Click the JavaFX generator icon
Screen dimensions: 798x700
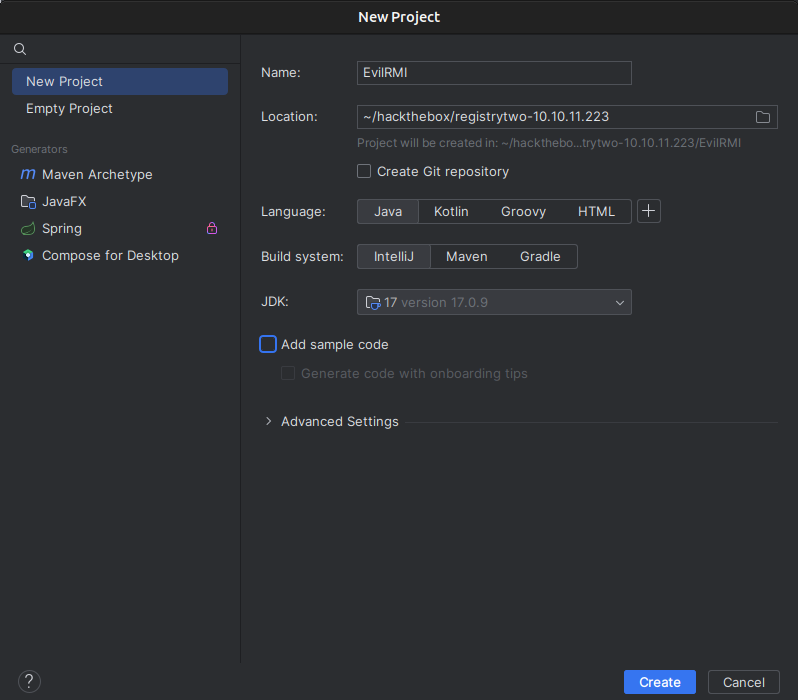28,201
